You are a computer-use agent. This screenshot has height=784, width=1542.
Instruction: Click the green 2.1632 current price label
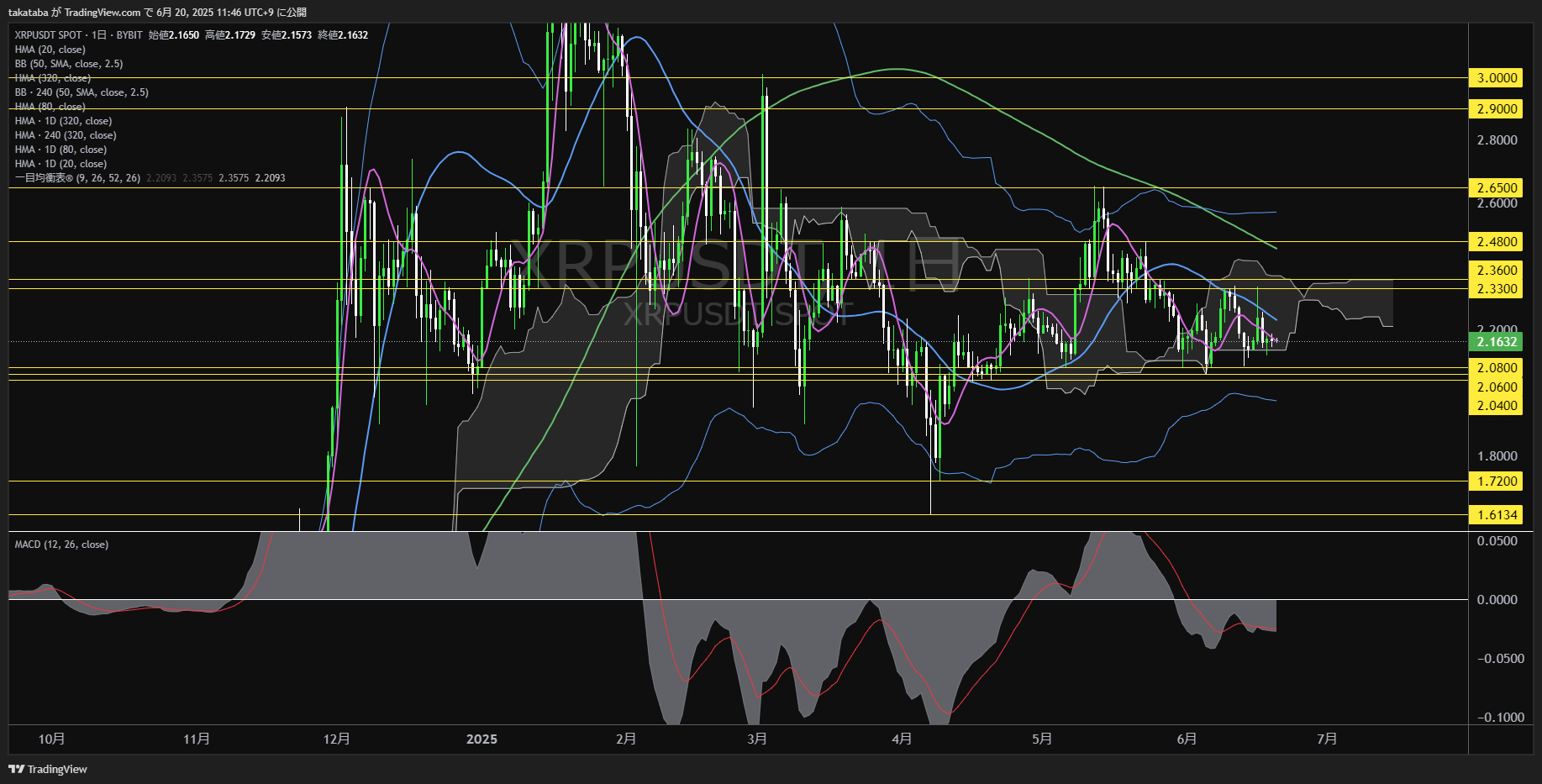[1497, 342]
